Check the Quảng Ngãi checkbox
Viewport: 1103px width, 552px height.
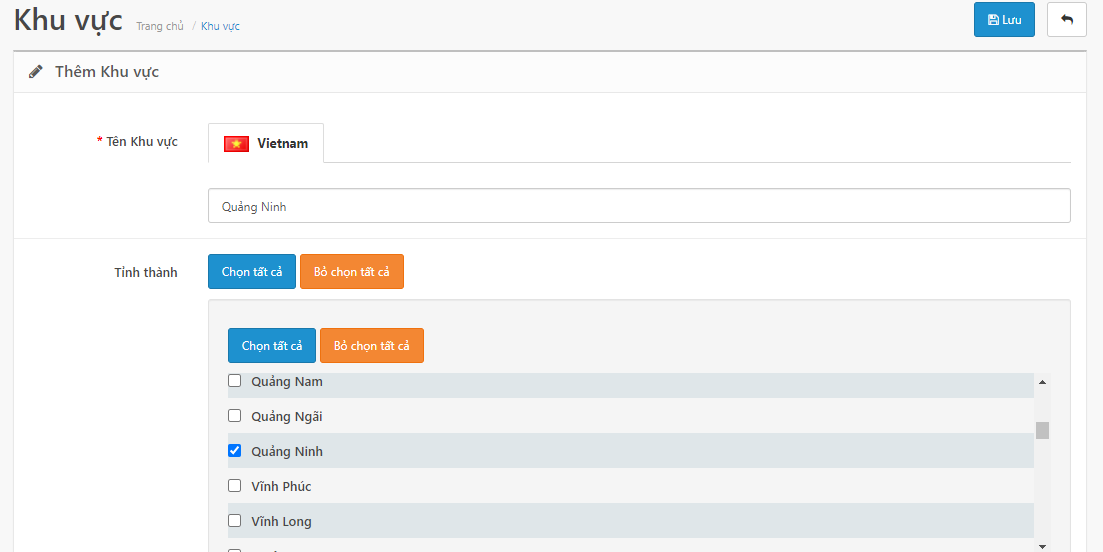pos(235,416)
